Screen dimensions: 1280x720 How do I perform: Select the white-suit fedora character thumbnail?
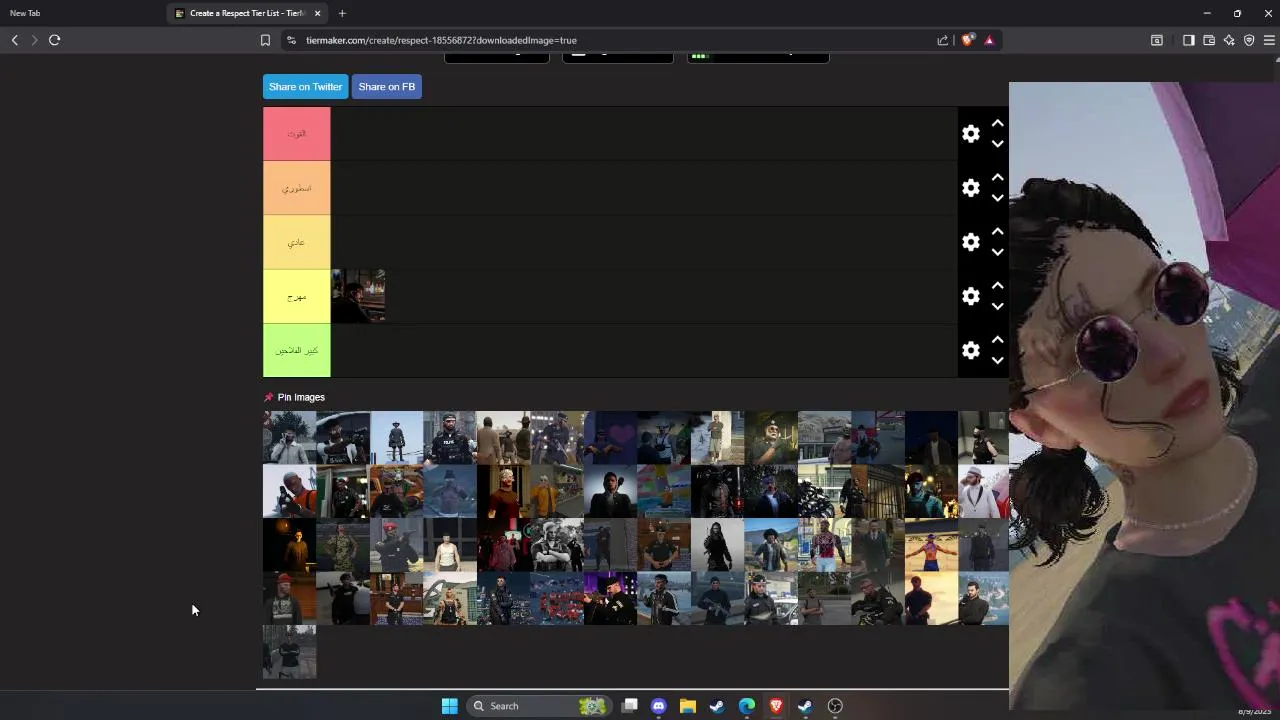point(983,491)
